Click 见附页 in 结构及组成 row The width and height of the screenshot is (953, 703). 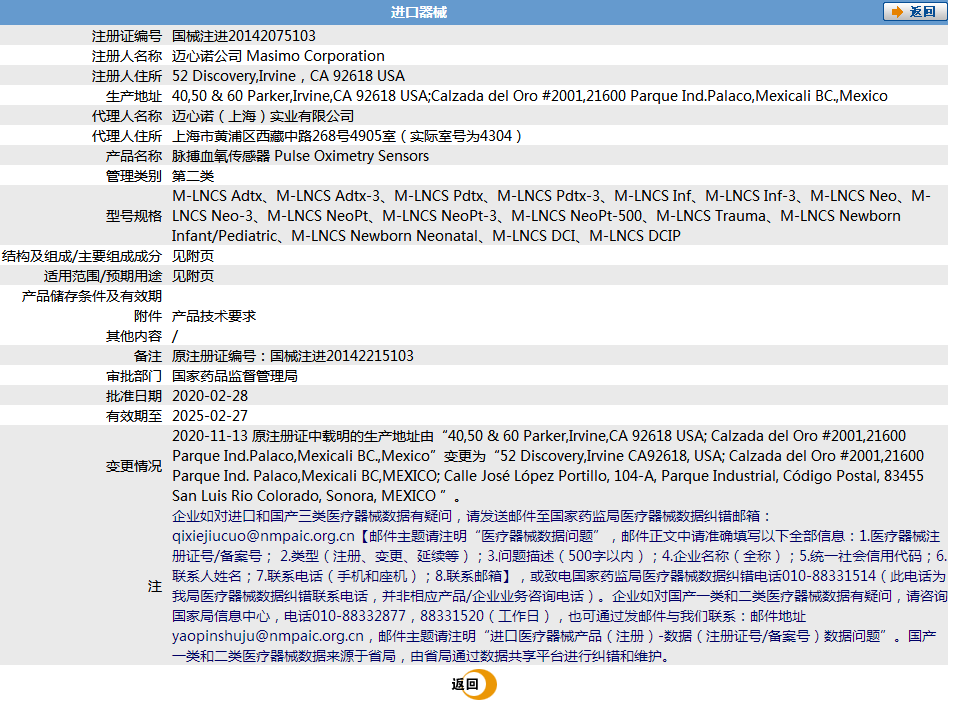193,256
